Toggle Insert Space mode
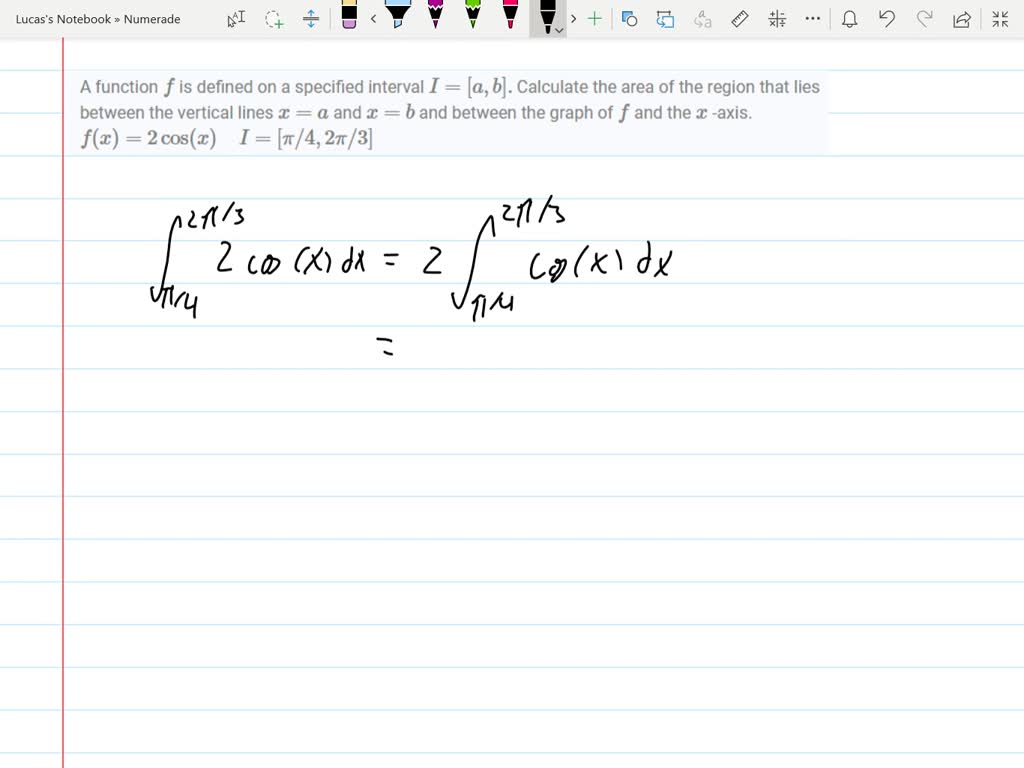 [312, 18]
